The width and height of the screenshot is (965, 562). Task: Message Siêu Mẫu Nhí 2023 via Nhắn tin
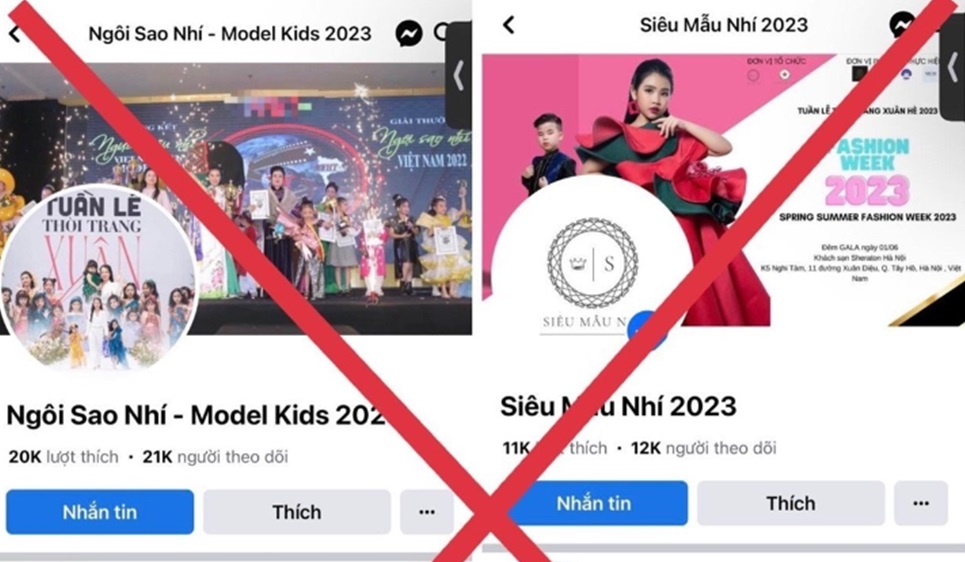[x=594, y=503]
